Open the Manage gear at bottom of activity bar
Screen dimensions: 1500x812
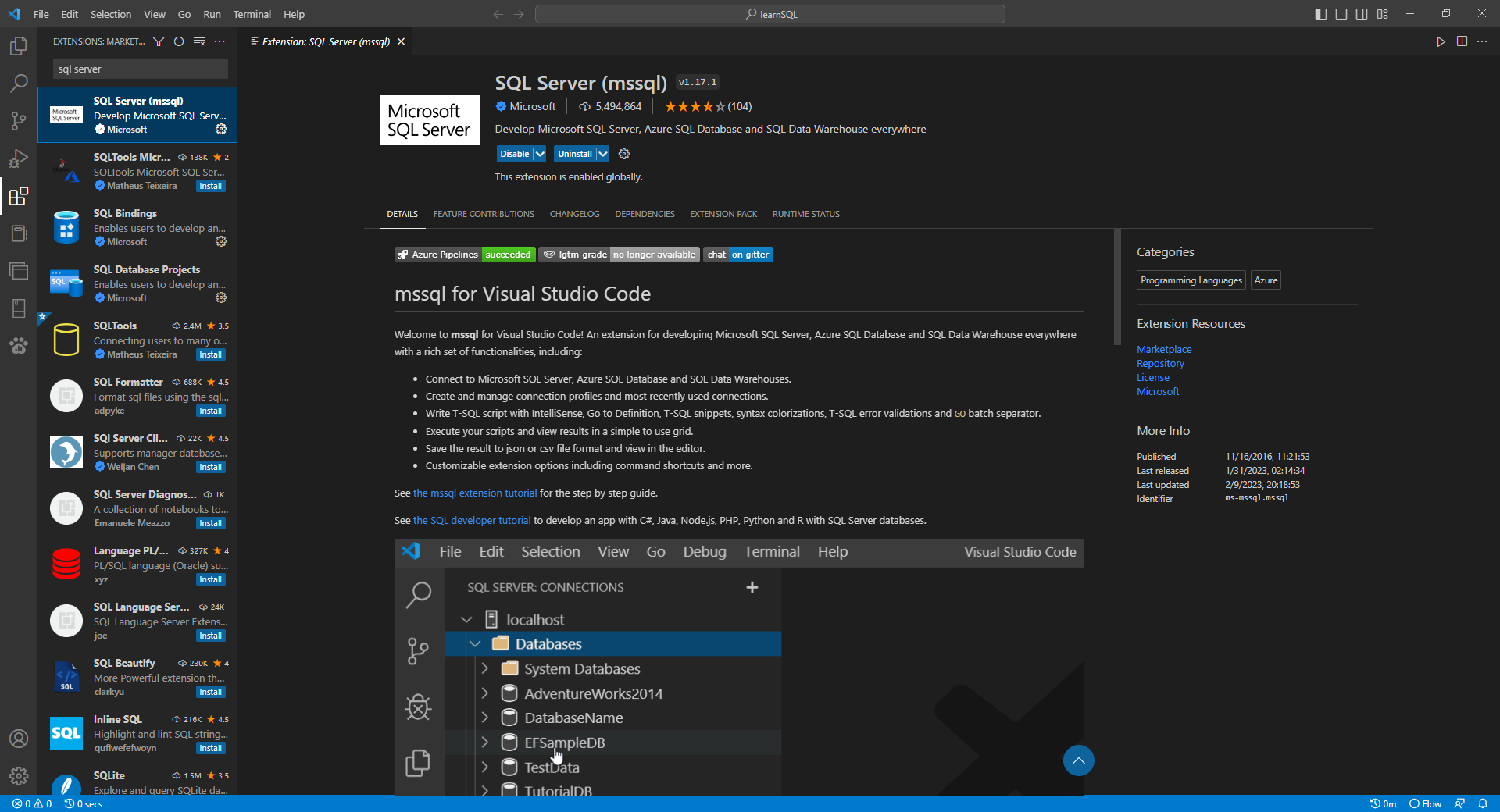18,777
